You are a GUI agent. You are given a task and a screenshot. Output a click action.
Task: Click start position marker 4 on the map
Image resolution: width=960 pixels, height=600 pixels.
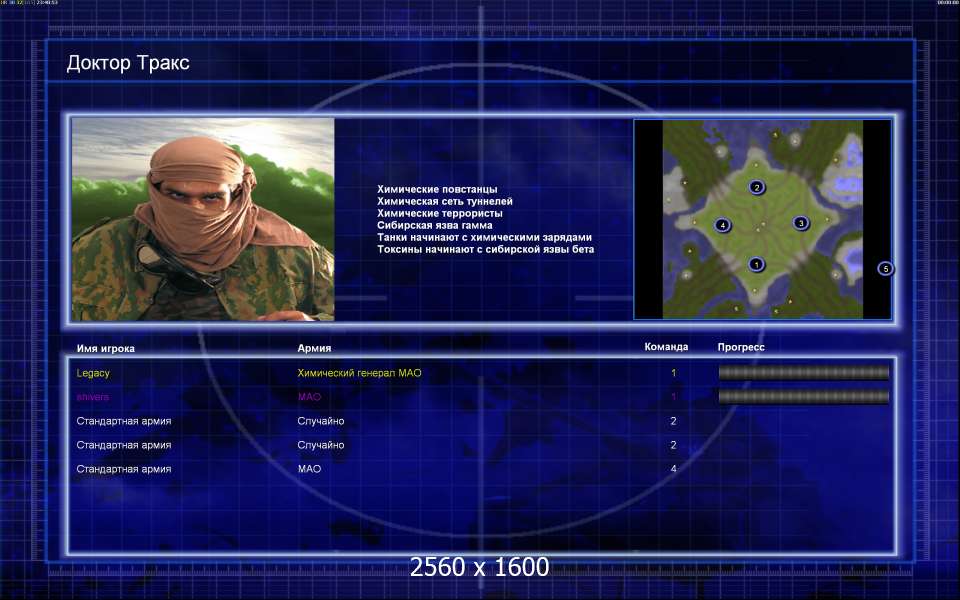coord(722,225)
